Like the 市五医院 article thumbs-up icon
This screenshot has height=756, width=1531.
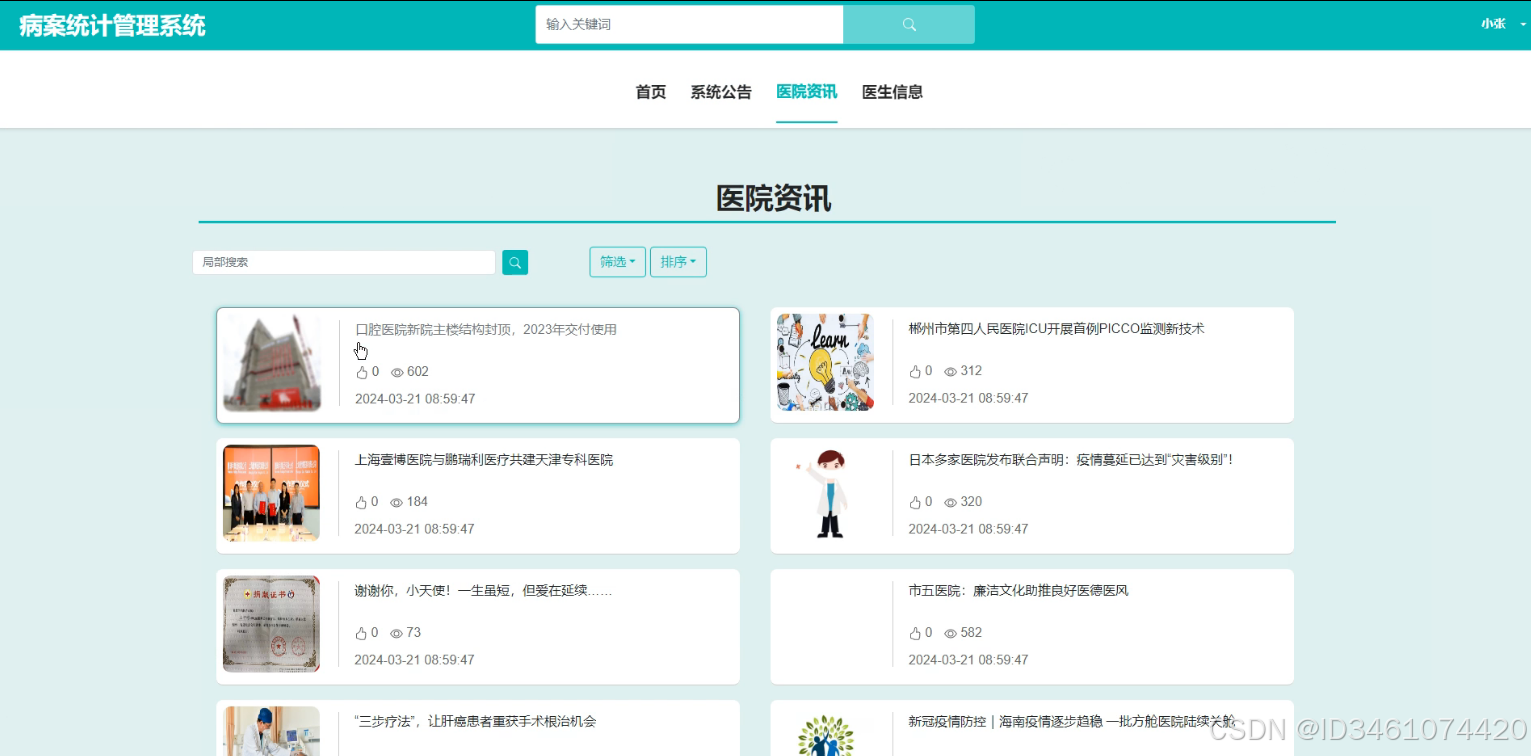click(915, 633)
